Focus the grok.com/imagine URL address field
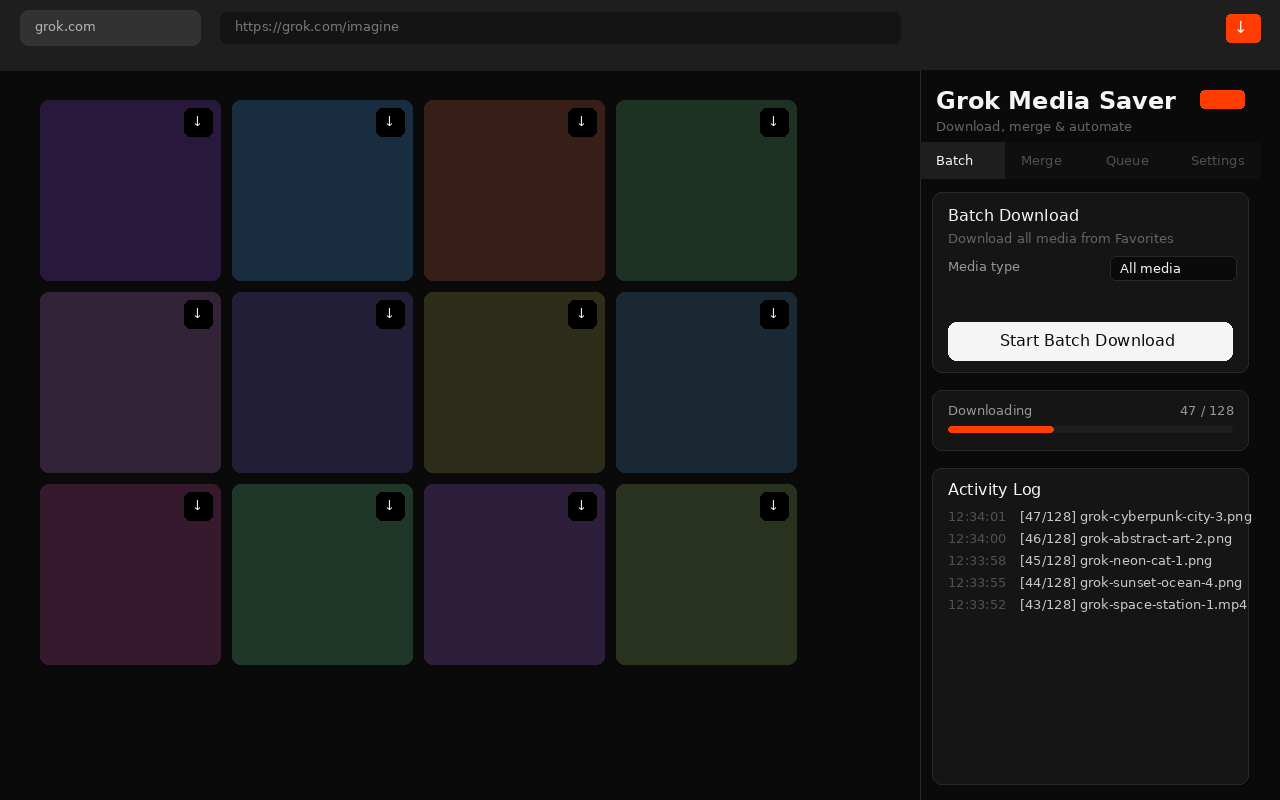 pyautogui.click(x=560, y=27)
